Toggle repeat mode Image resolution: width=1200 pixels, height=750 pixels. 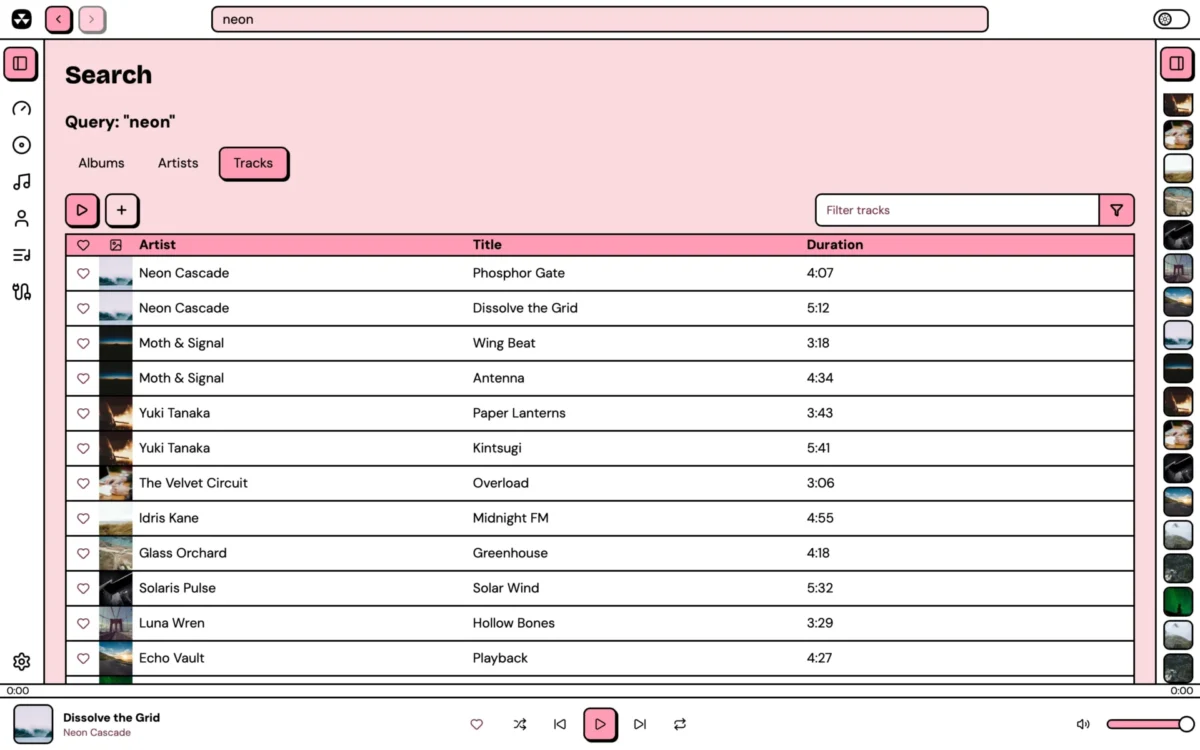680,724
